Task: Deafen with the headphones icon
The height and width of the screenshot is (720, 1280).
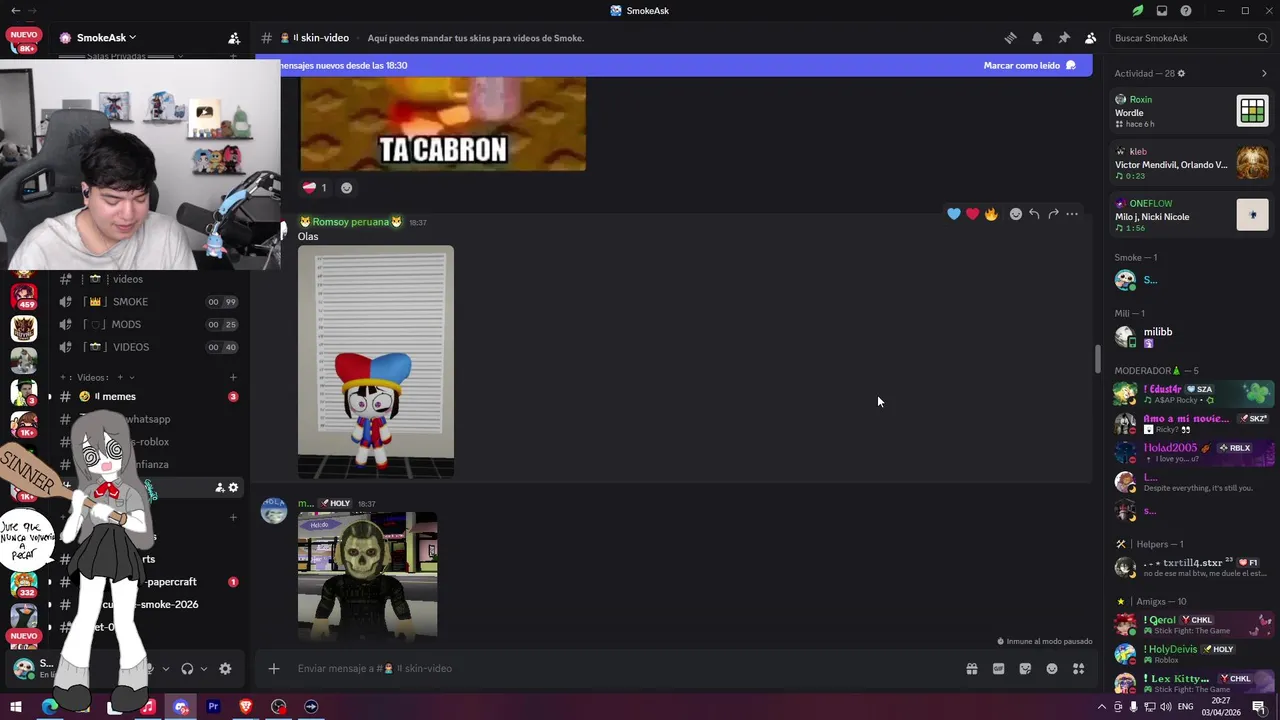Action: coord(187,669)
